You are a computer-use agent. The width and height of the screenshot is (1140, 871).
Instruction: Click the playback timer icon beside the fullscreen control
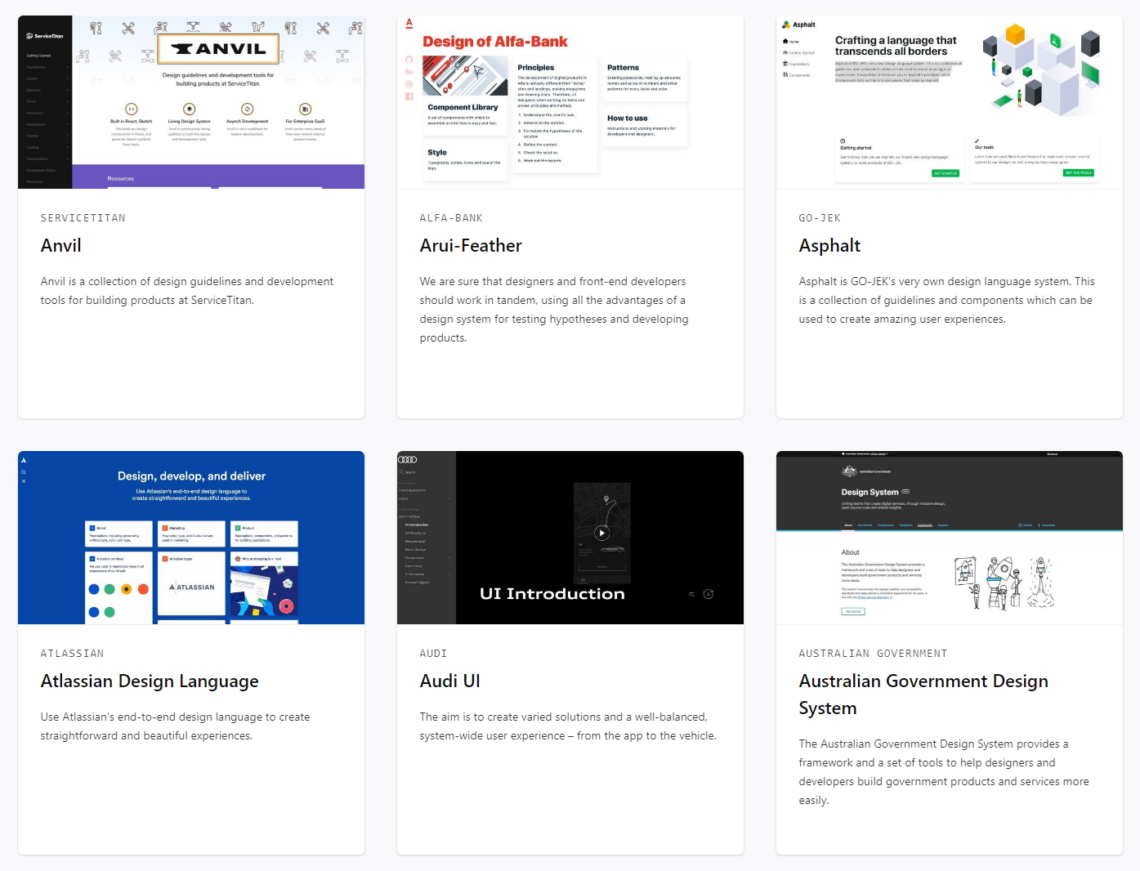708,593
